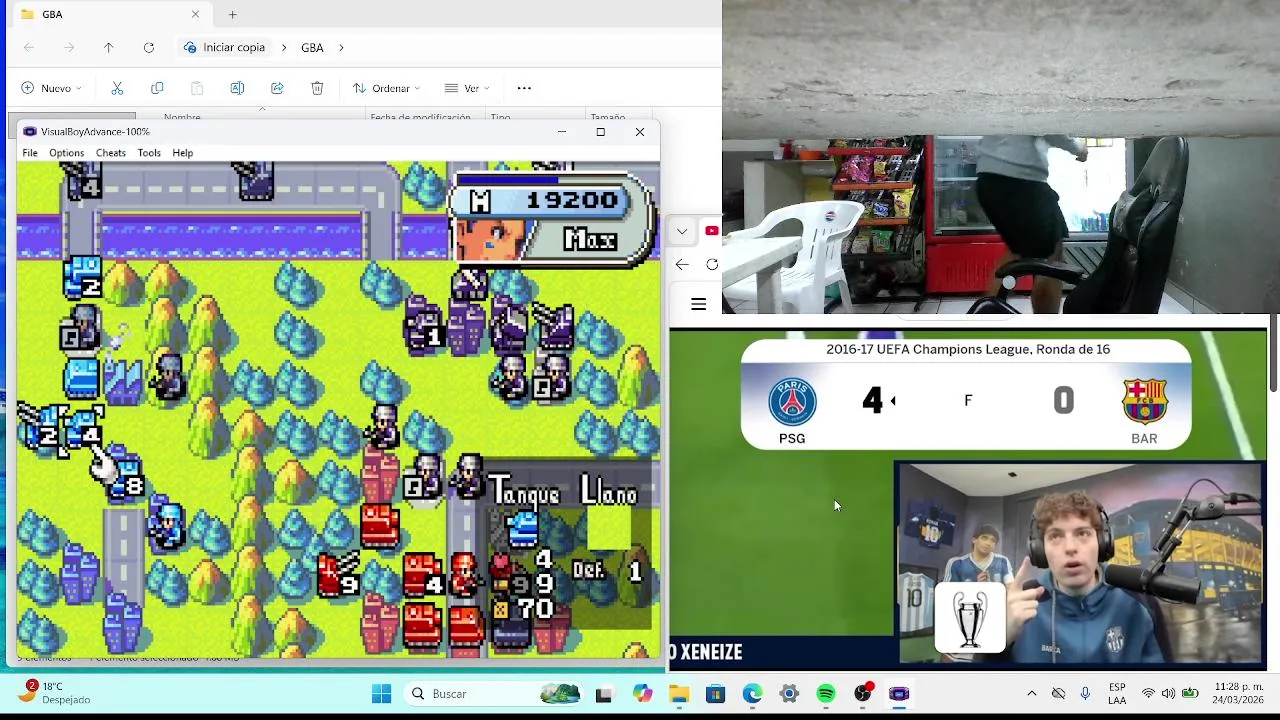The height and width of the screenshot is (720, 1280).
Task: Click the browser back arrow beside the game
Action: point(682,264)
